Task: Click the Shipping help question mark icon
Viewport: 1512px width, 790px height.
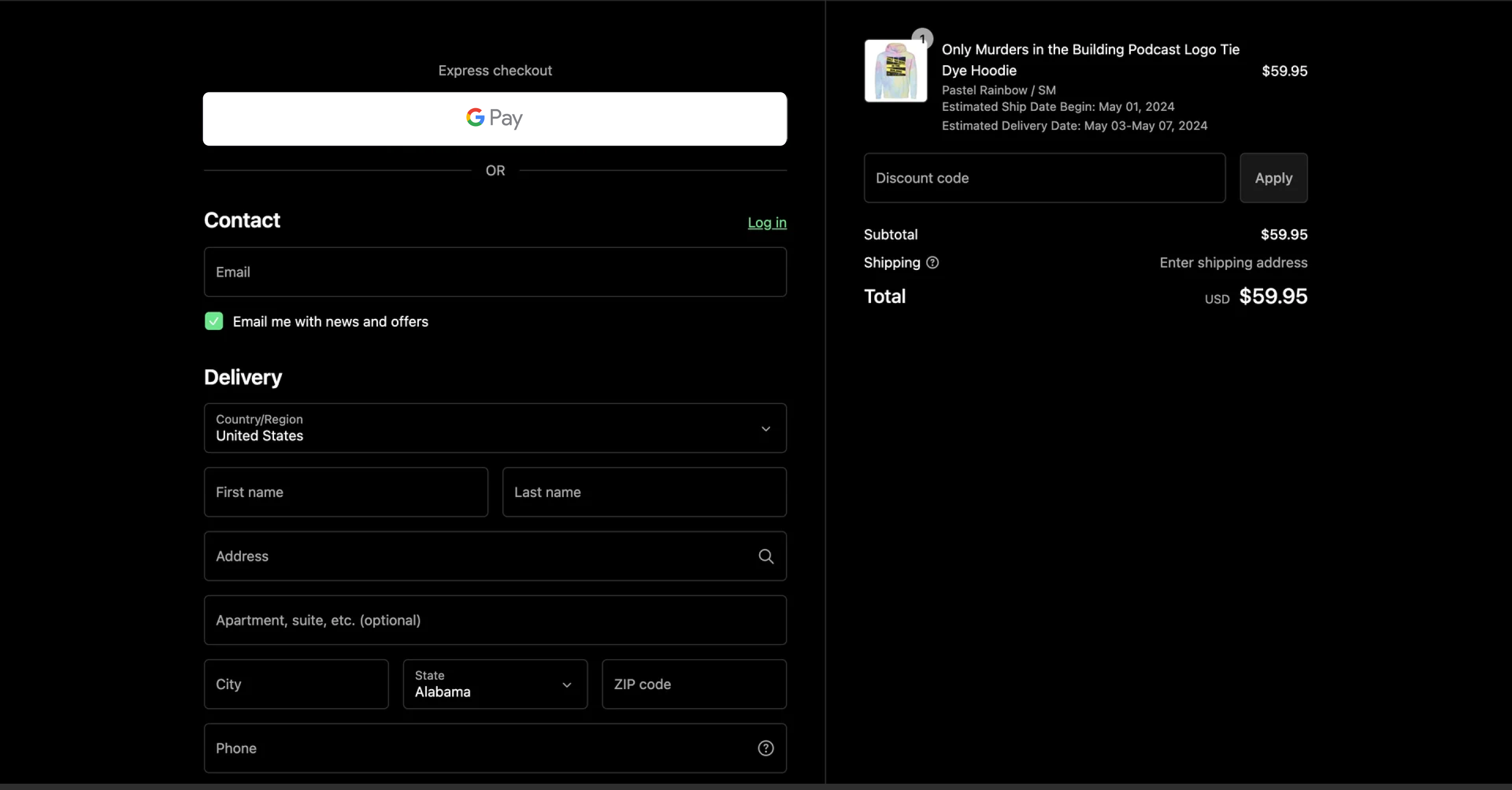Action: pos(932,263)
